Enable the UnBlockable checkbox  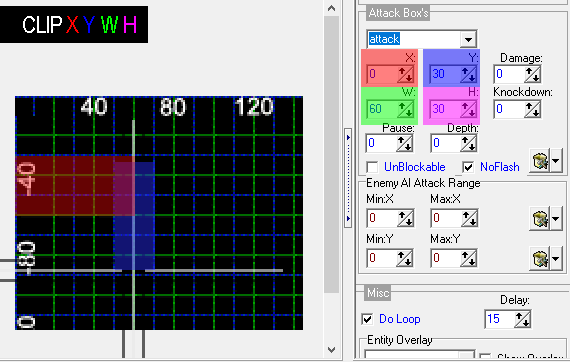[x=372, y=167]
